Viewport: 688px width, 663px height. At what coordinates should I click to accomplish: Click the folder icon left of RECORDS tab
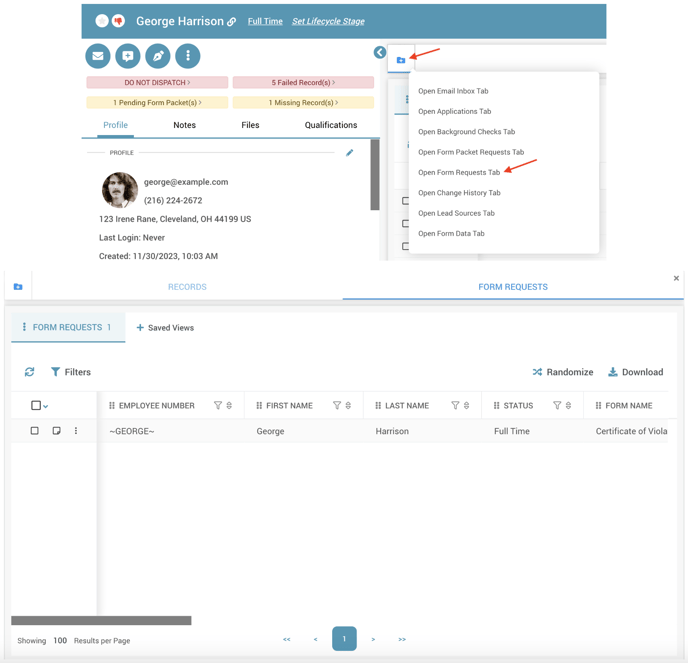coord(18,287)
